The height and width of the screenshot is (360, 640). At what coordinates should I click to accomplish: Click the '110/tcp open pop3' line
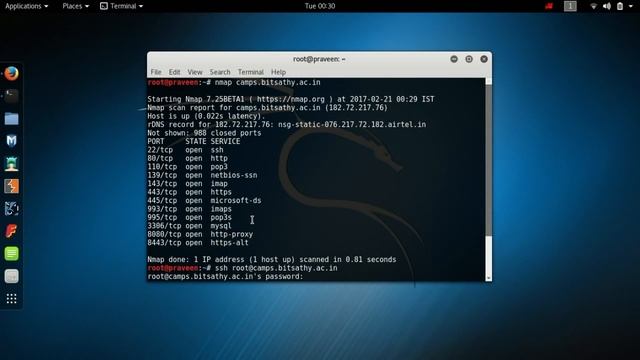[x=187, y=167]
